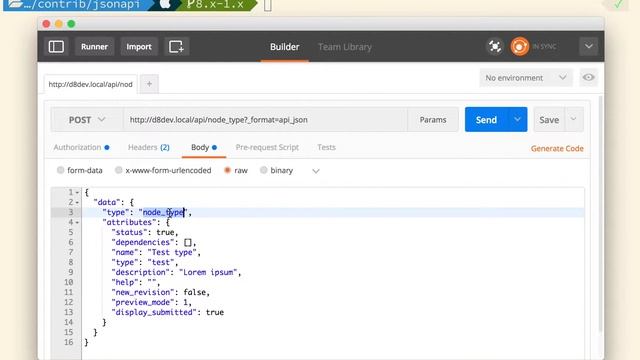Select form-data body type
The height and width of the screenshot is (360, 640).
coord(80,170)
